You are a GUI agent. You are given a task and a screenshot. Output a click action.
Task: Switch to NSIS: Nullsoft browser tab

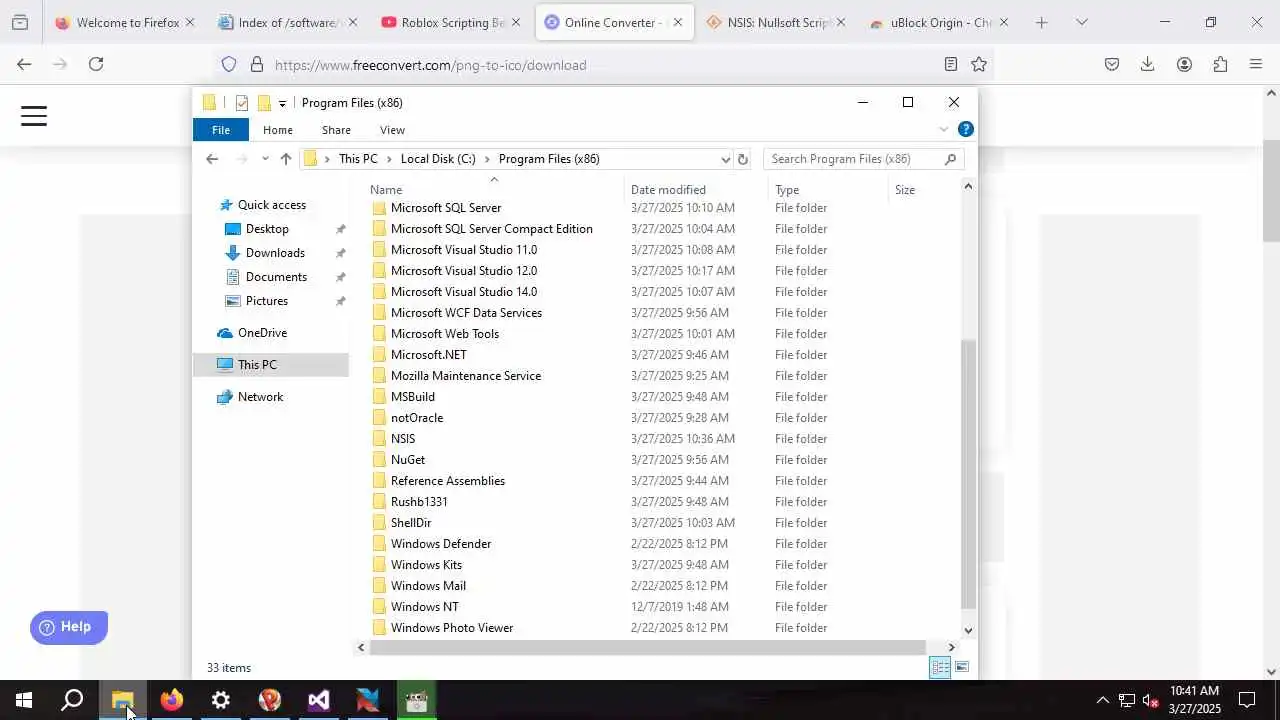click(777, 22)
